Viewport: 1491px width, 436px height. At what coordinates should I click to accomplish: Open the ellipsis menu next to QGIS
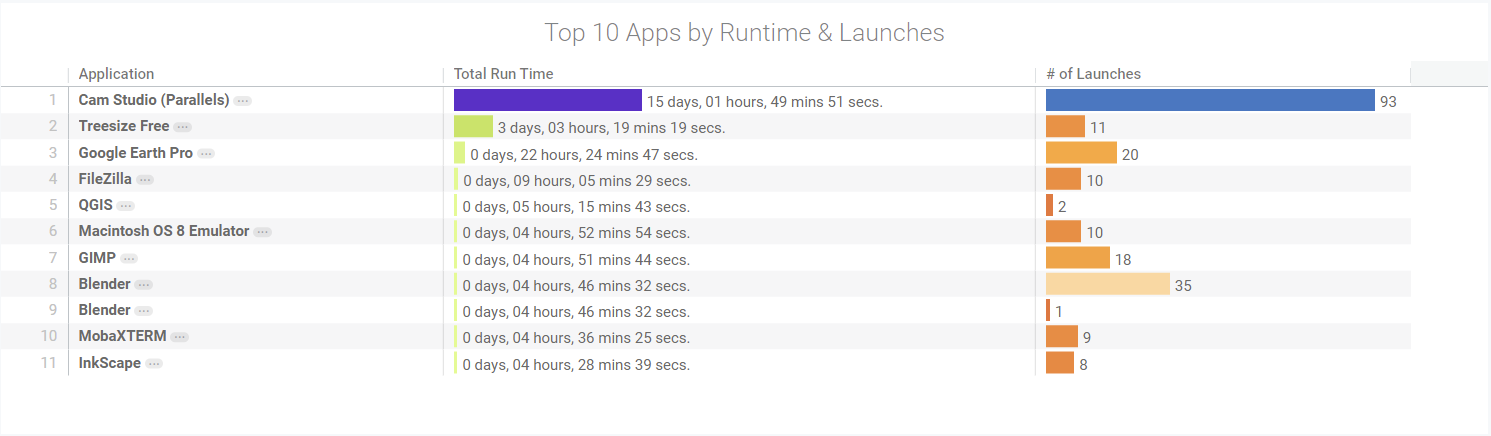pos(125,206)
